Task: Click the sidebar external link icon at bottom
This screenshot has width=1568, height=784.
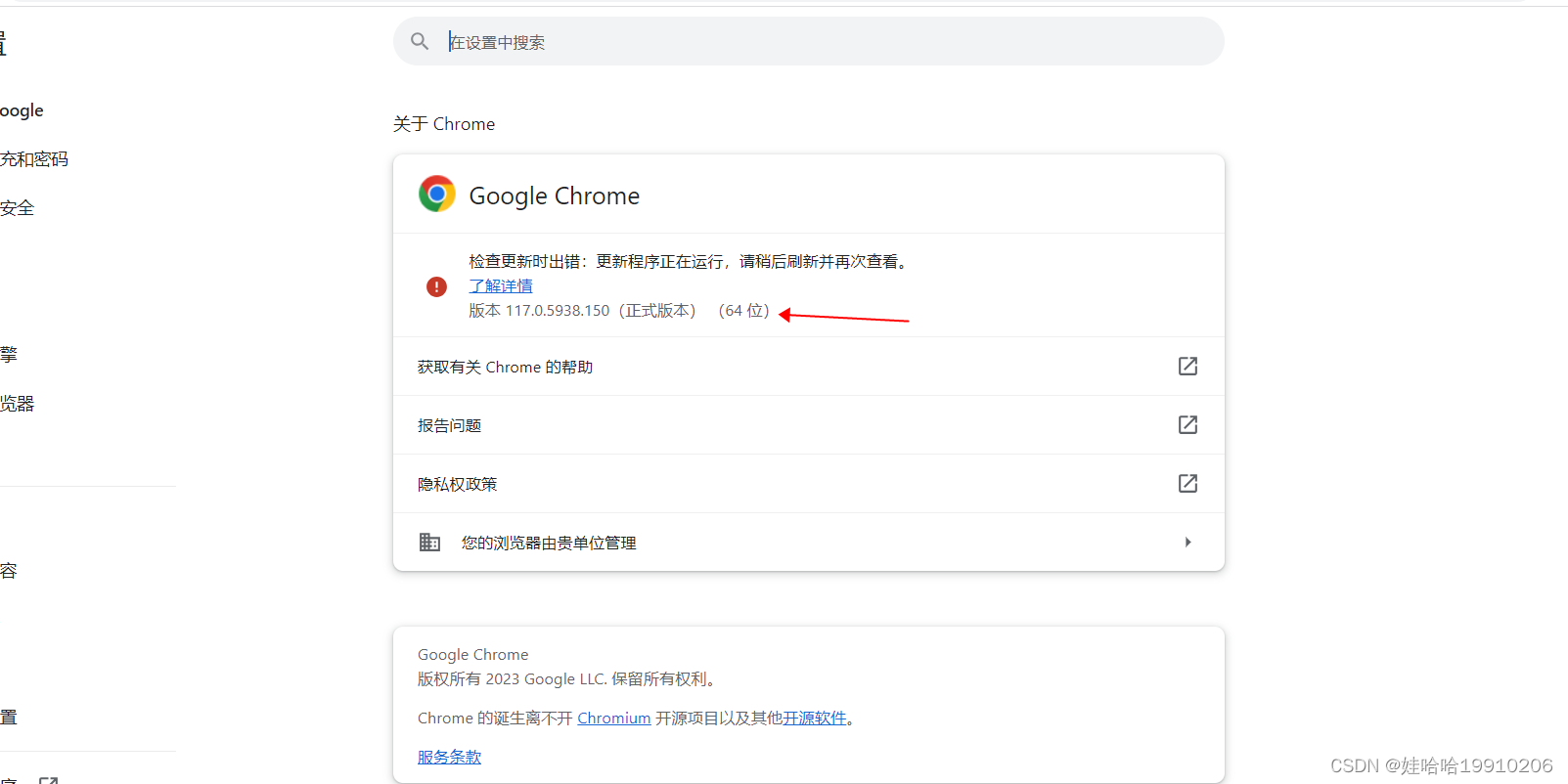Action: pyautogui.click(x=49, y=780)
